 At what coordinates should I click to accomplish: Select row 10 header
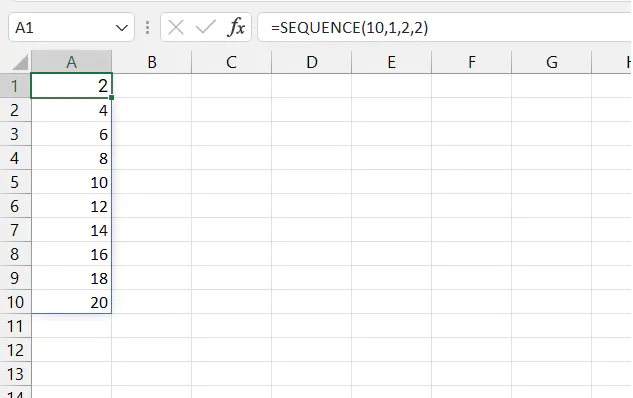point(15,302)
